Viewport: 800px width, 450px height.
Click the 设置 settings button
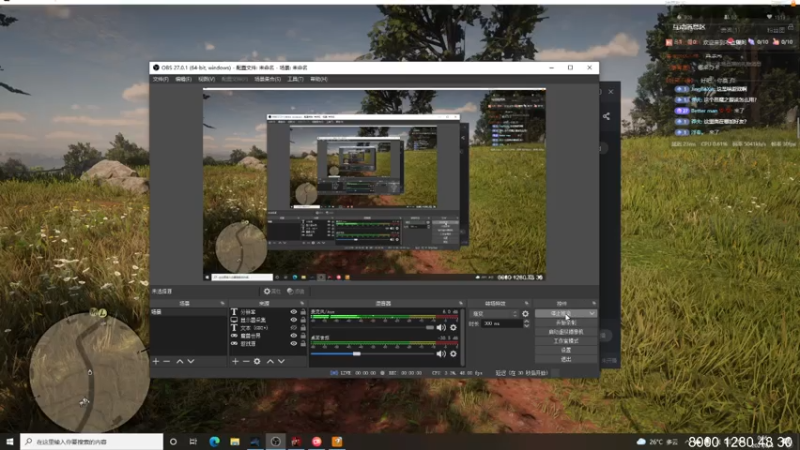(566, 350)
